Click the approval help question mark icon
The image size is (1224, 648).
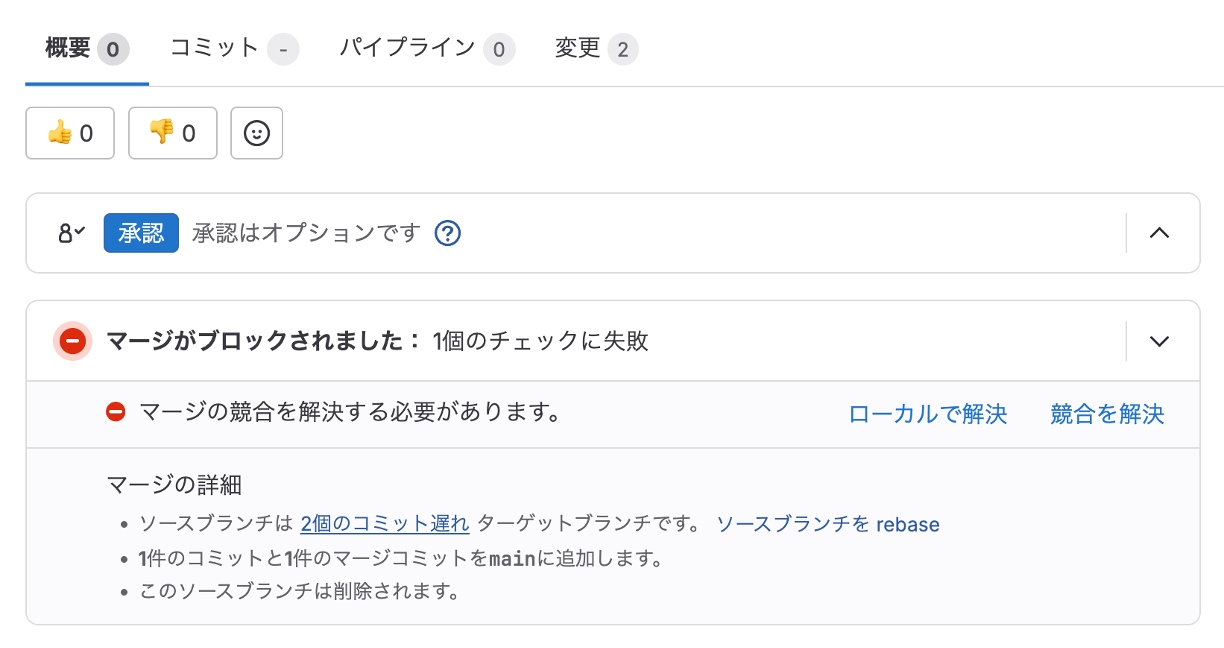click(x=448, y=233)
